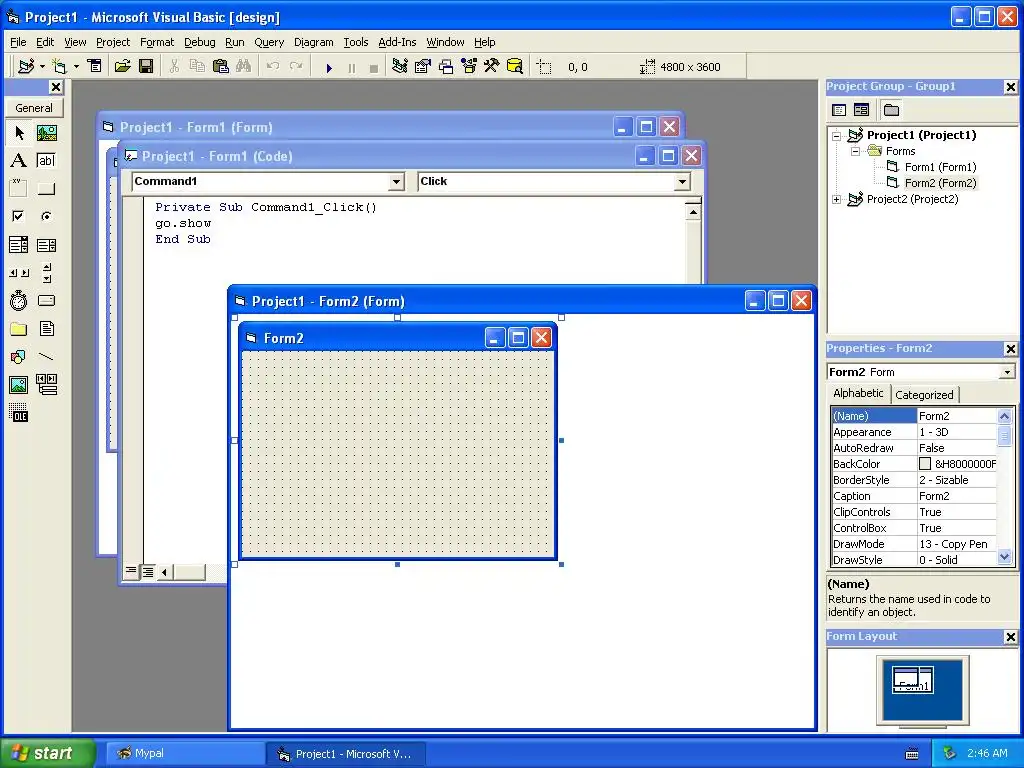Open Form2 object dropdown in Properties
The width and height of the screenshot is (1024, 768).
click(x=1007, y=372)
